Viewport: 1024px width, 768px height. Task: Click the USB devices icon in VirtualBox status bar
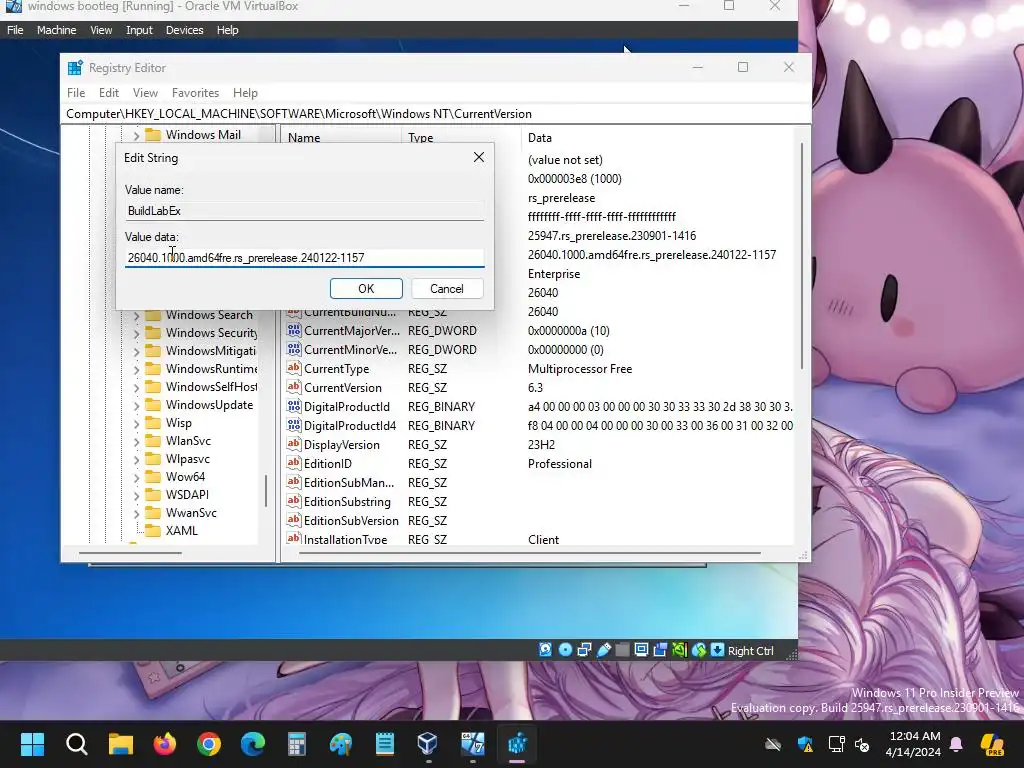(604, 650)
